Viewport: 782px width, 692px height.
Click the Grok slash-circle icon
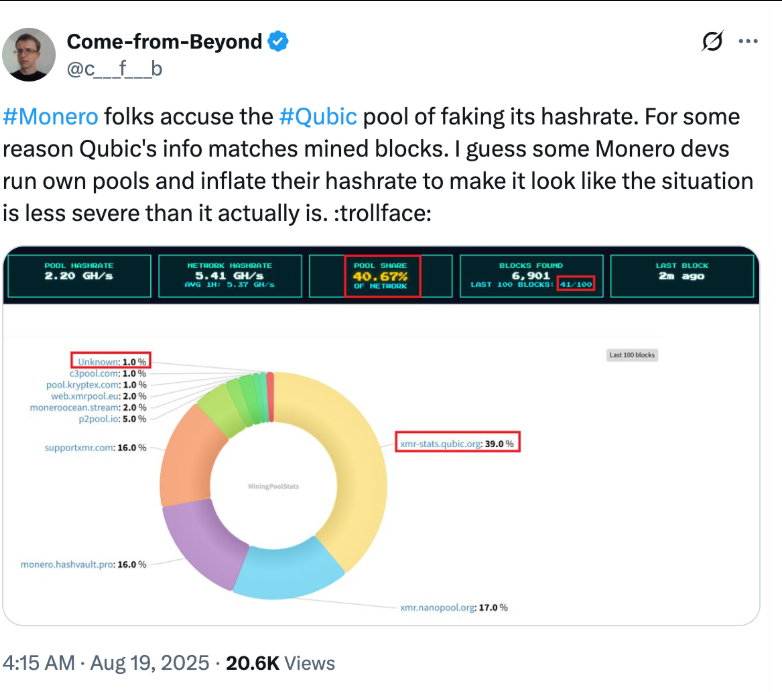713,42
